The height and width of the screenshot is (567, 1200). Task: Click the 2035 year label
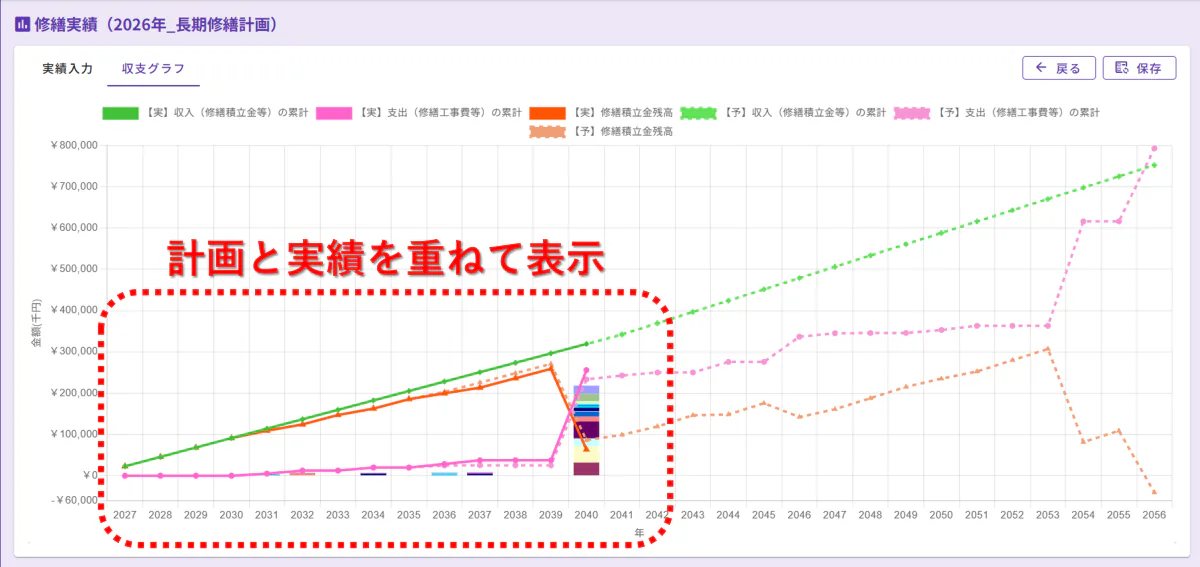pos(408,515)
